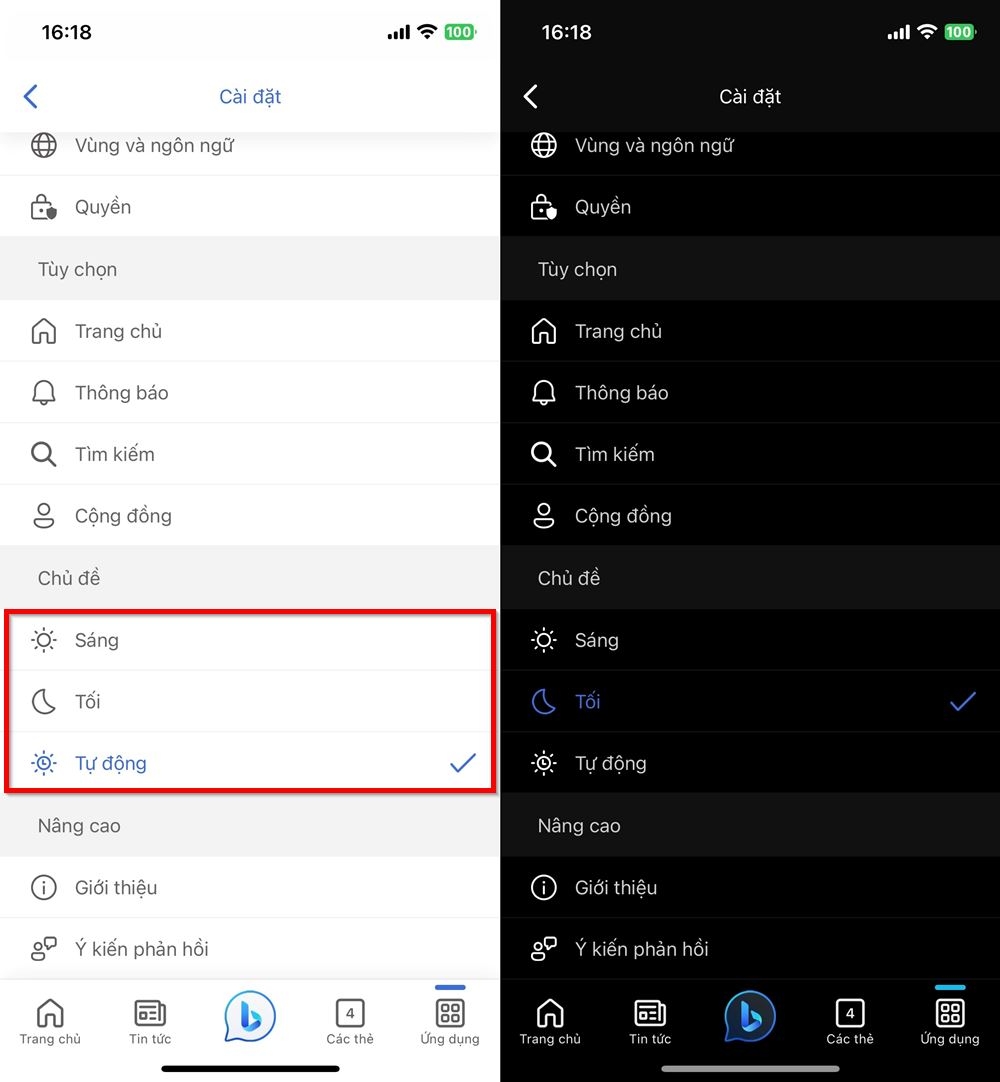Tap checkmark next to Tối, dark screen
The height and width of the screenshot is (1082, 1000).
tap(963, 702)
